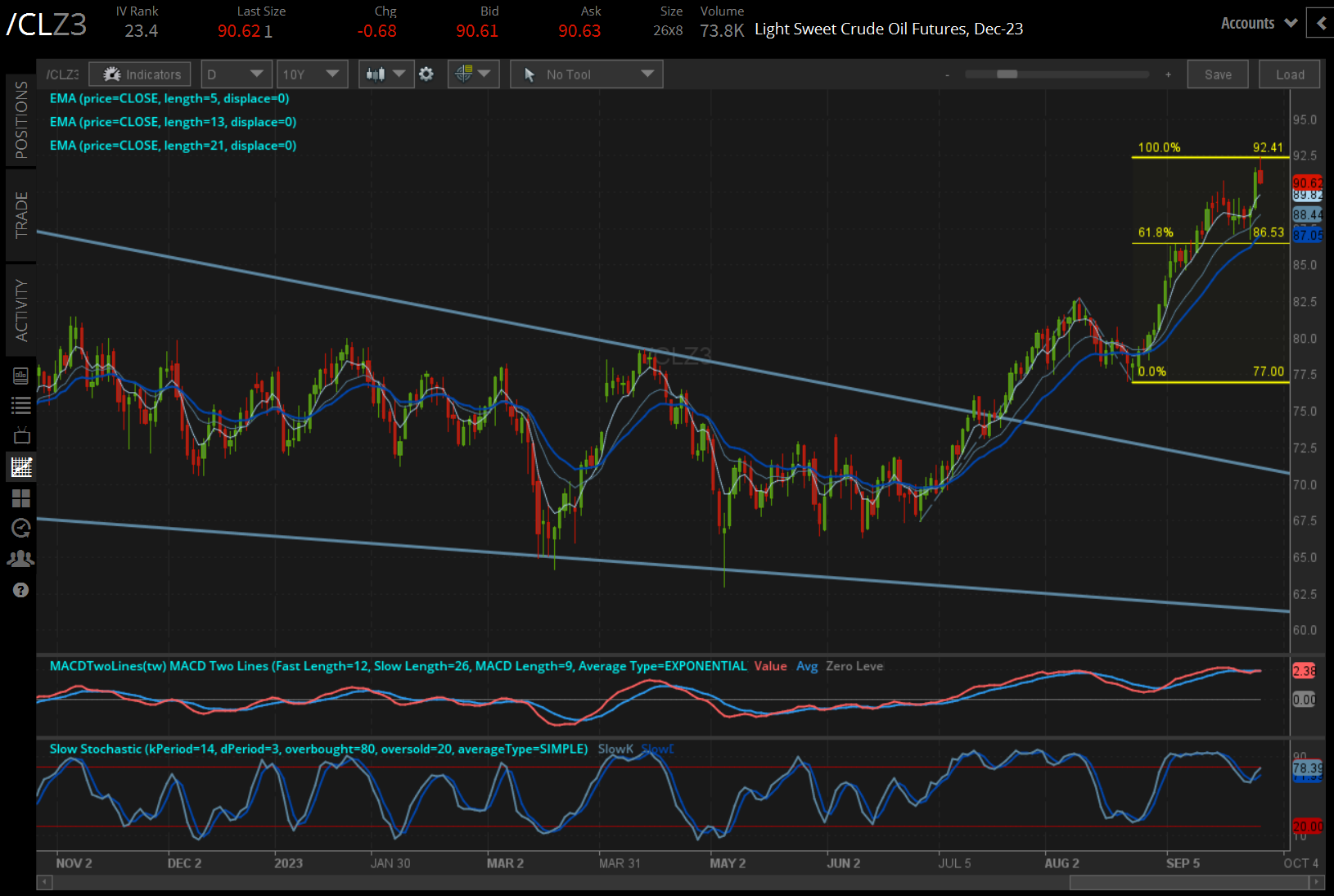Viewport: 1334px width, 896px height.
Task: Open the help question mark icon
Action: click(x=21, y=589)
